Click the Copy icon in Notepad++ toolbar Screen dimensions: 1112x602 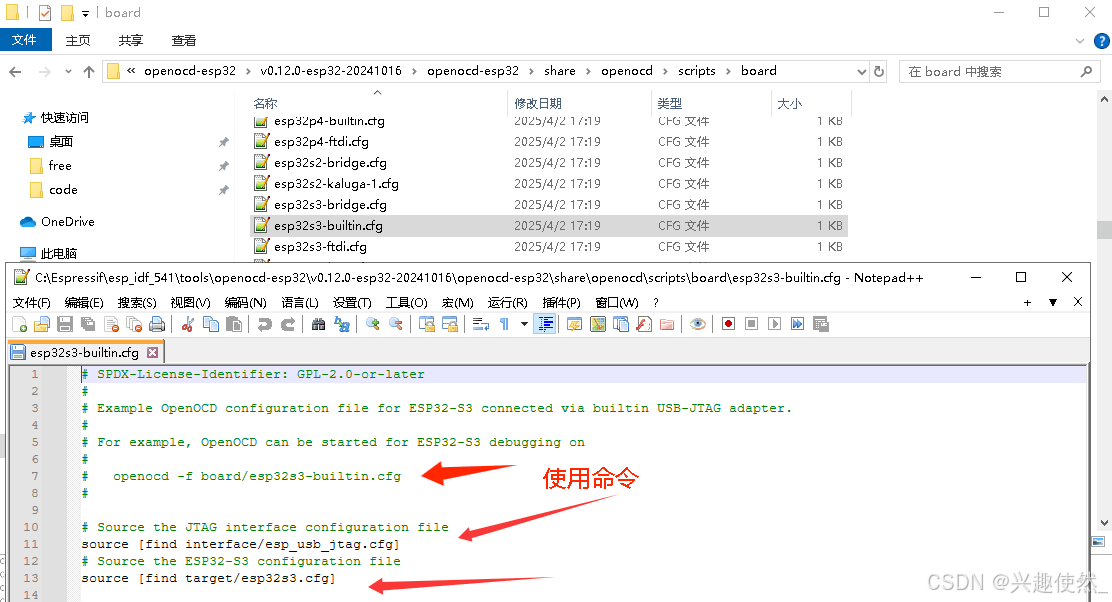coord(211,324)
